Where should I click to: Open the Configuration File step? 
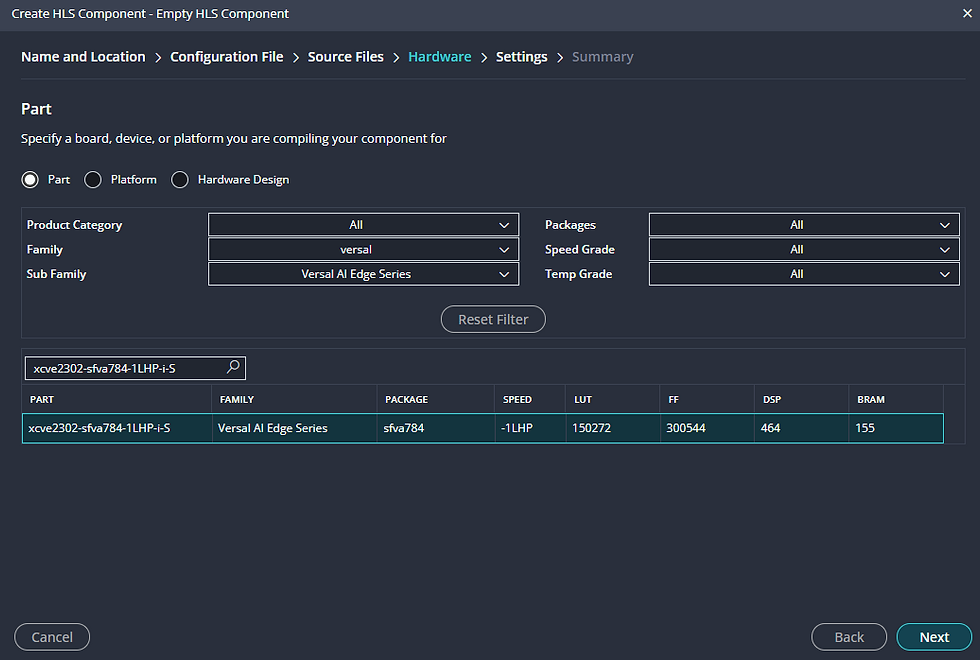(226, 56)
